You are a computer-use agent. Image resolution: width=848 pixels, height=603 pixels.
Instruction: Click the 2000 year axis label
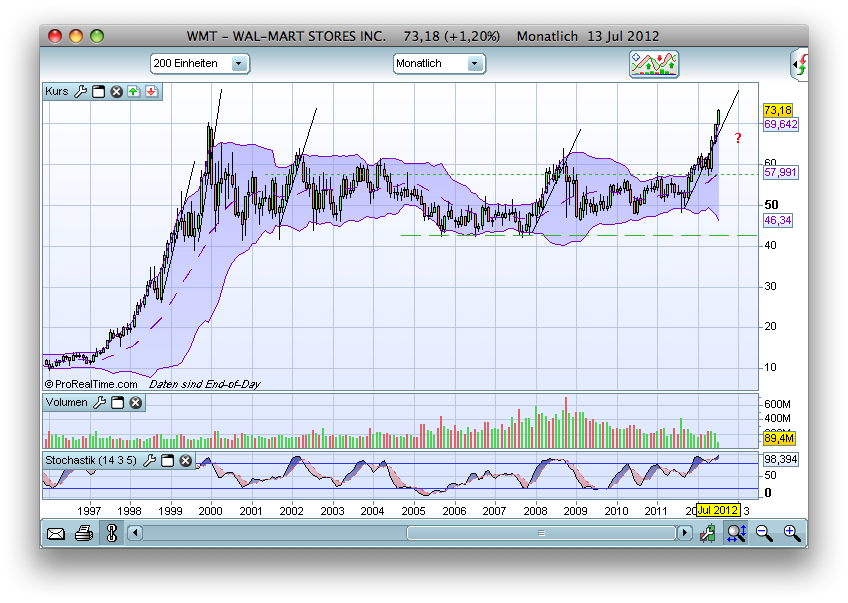(210, 511)
